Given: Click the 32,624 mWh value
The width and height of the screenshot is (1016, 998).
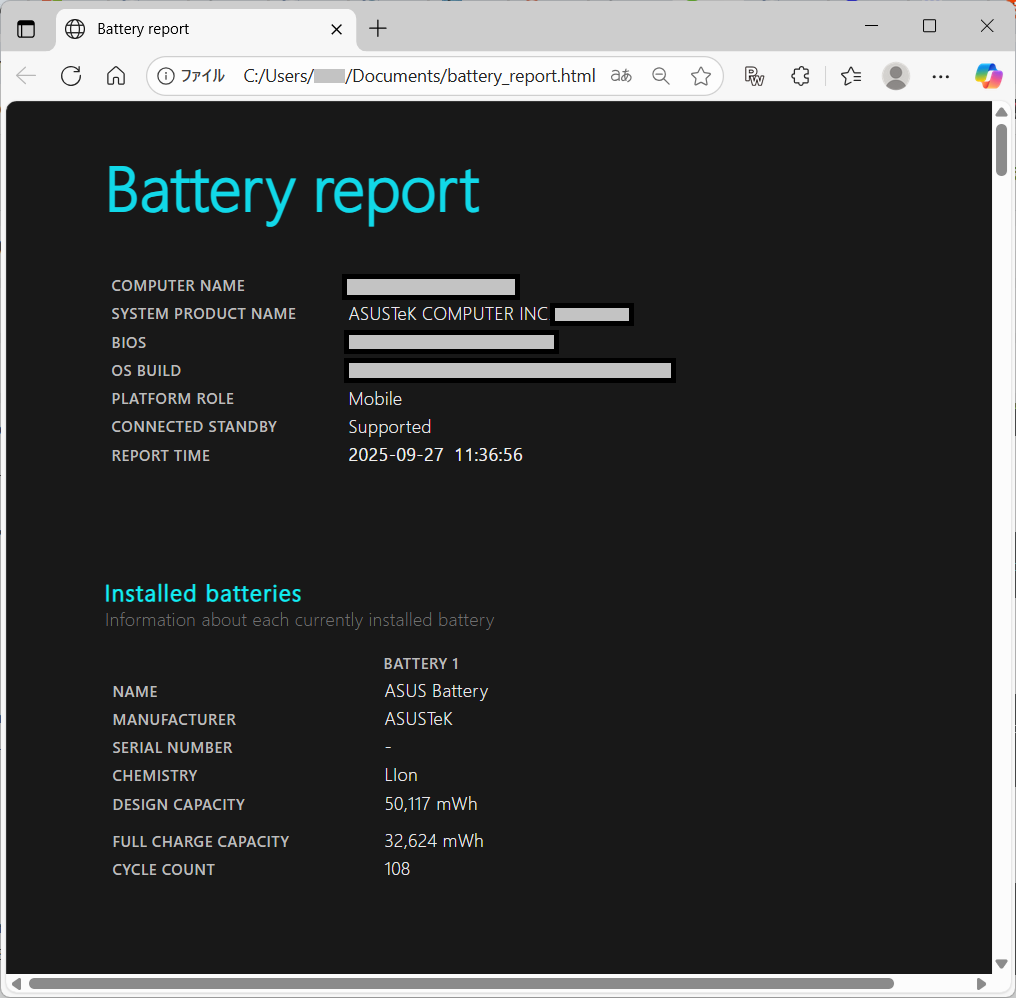Looking at the screenshot, I should coord(434,841).
